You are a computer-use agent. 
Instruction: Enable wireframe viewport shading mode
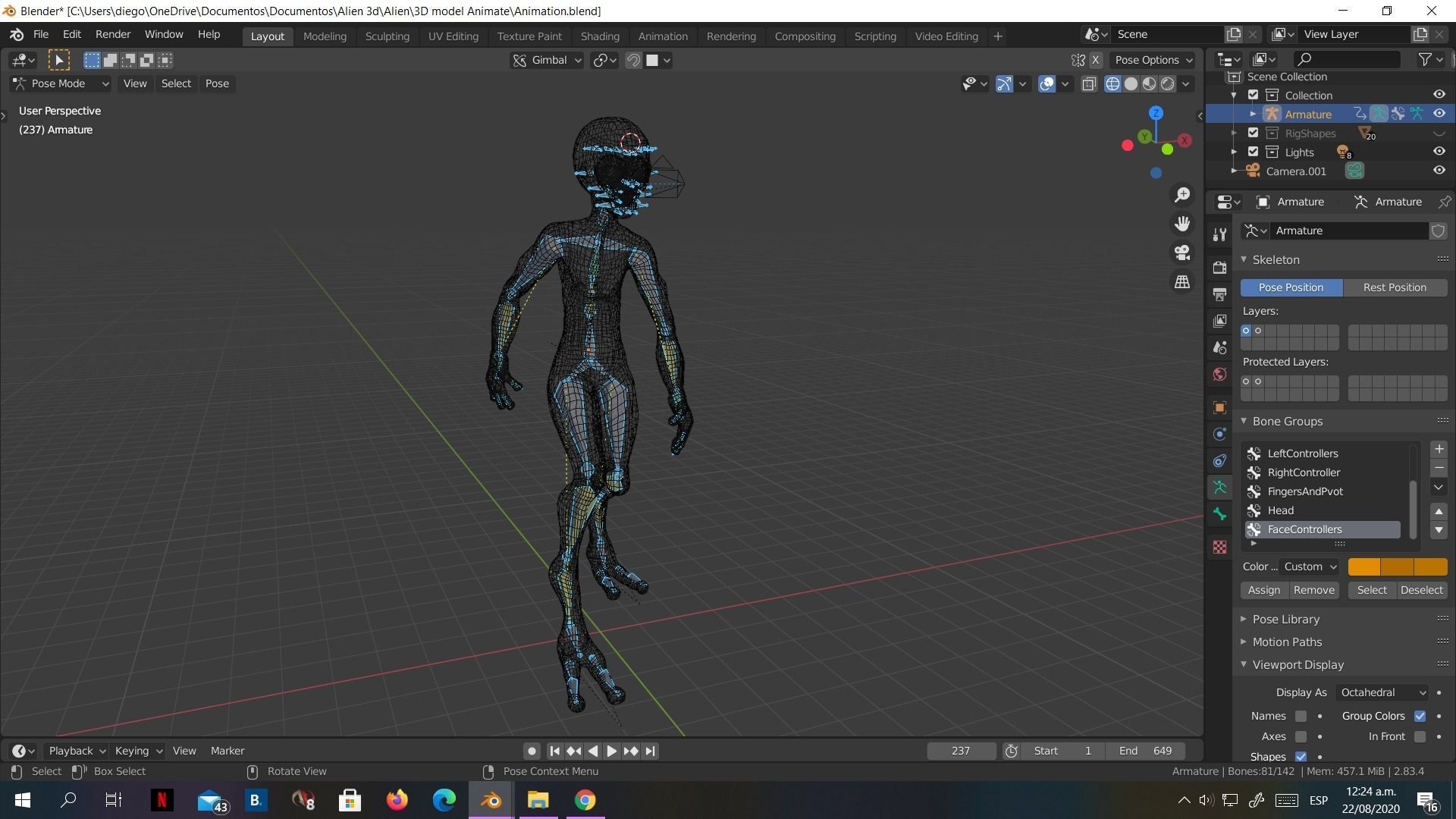(1112, 84)
